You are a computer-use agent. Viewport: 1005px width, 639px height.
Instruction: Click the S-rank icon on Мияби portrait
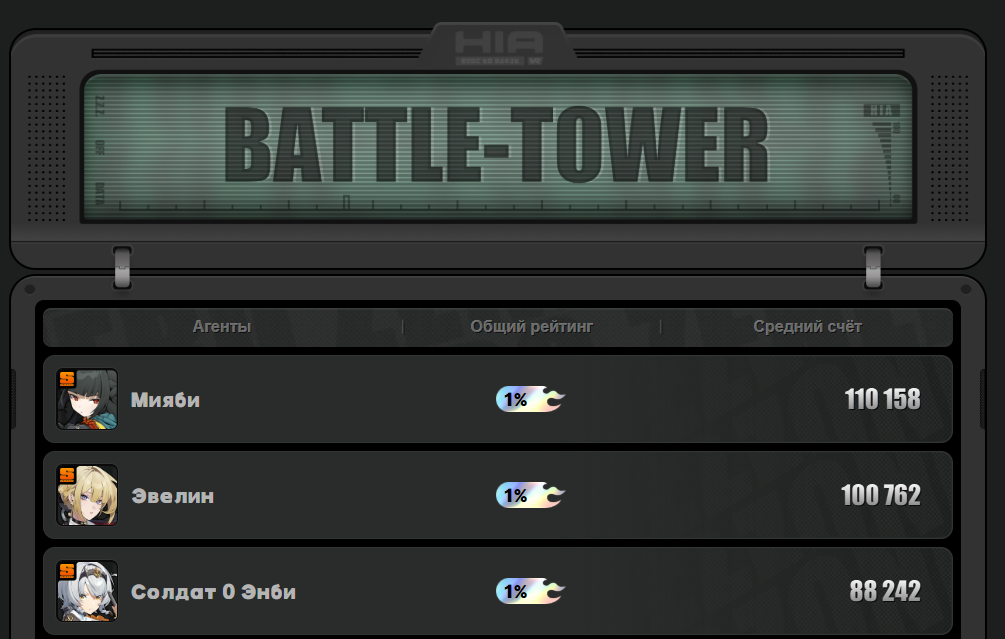(x=67, y=379)
